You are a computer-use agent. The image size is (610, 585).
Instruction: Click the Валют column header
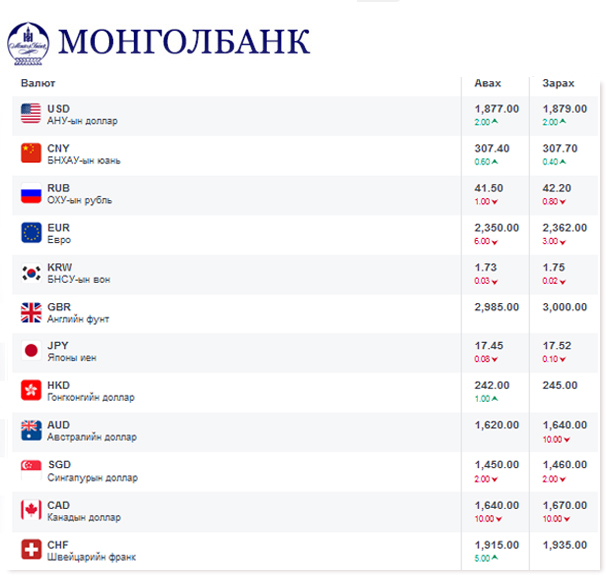pyautogui.click(x=38, y=83)
